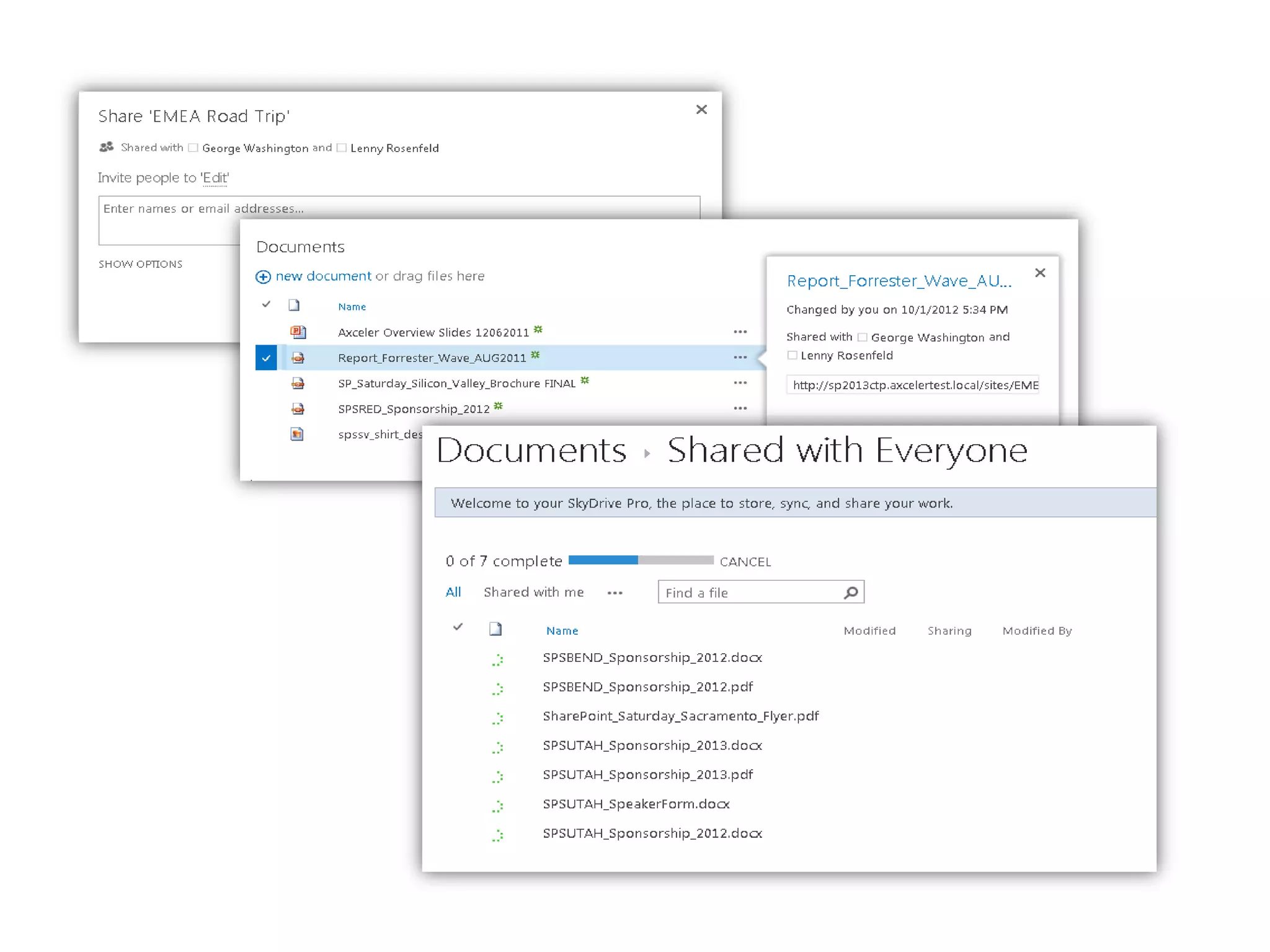Click the PDF icon for Report_Forrester_Wave_AUG2011

298,358
